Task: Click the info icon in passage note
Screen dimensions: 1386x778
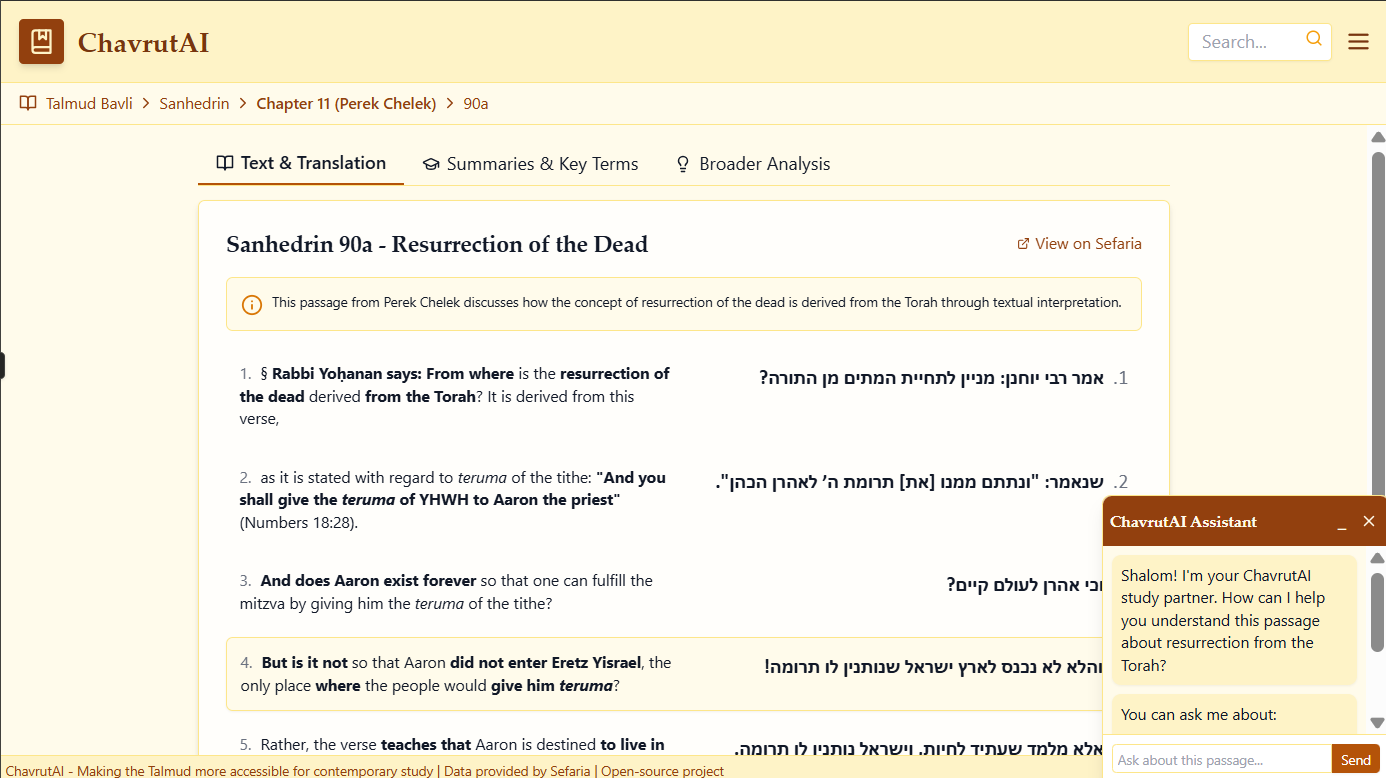Action: coord(252,304)
